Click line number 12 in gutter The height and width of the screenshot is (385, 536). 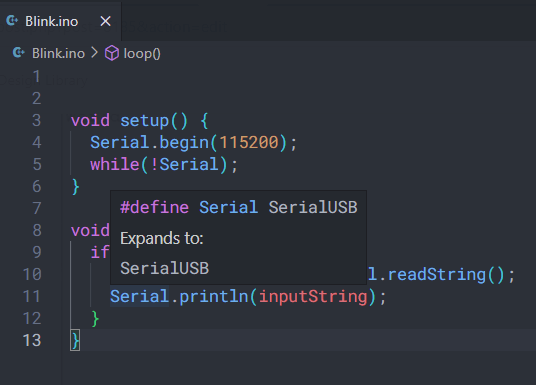(32, 318)
